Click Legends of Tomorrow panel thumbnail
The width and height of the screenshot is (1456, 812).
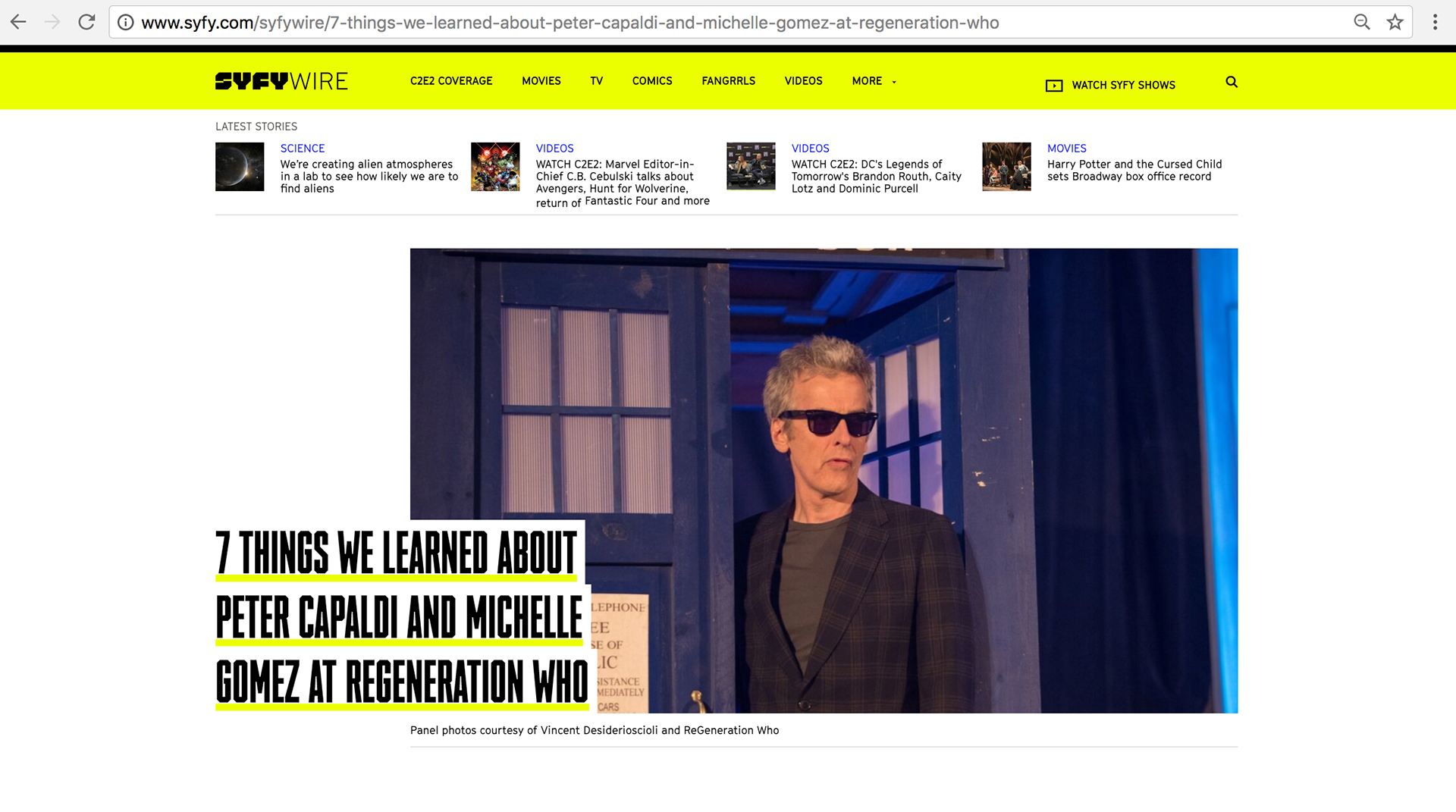(x=751, y=166)
